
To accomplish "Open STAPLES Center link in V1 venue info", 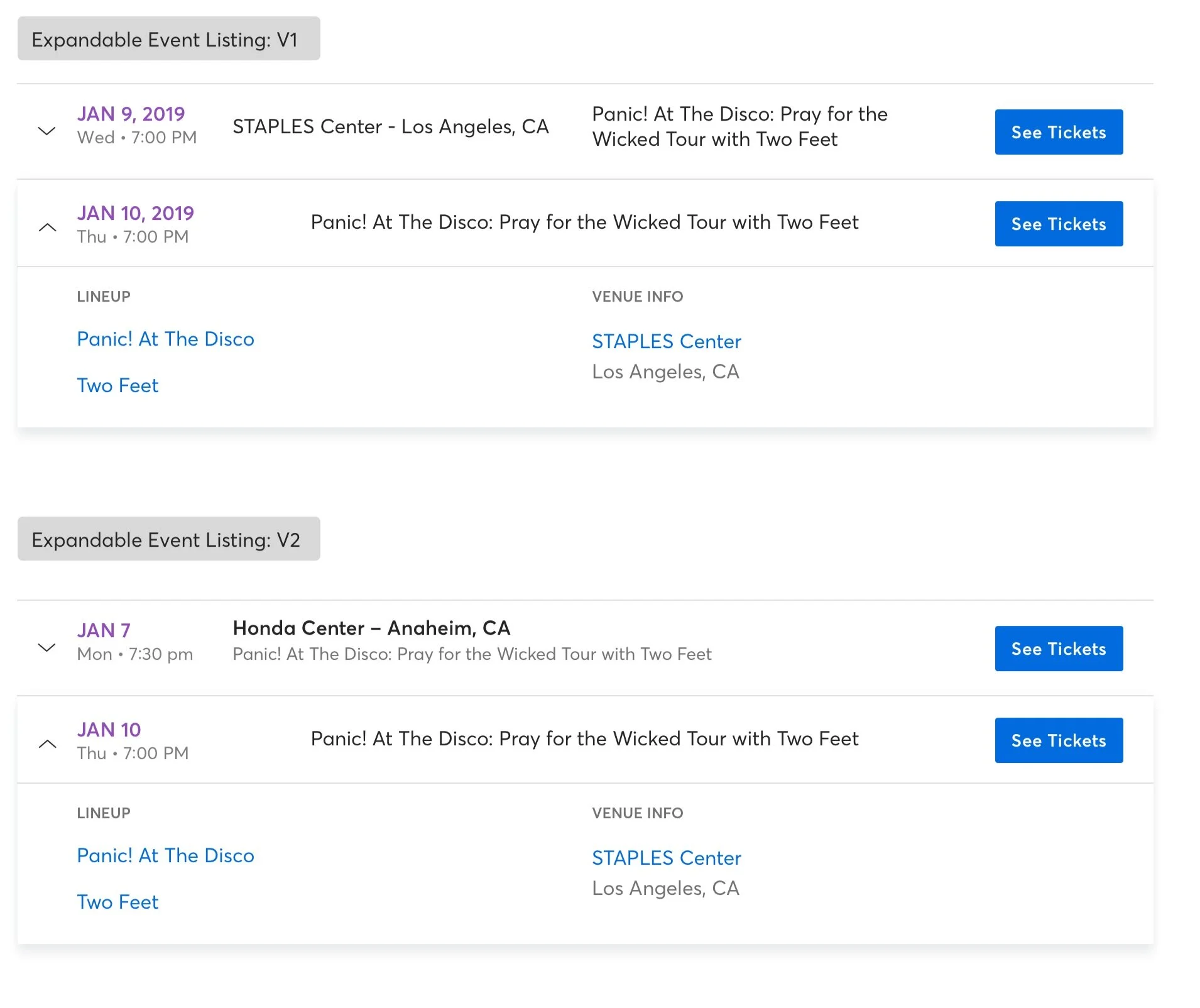I will tap(667, 341).
